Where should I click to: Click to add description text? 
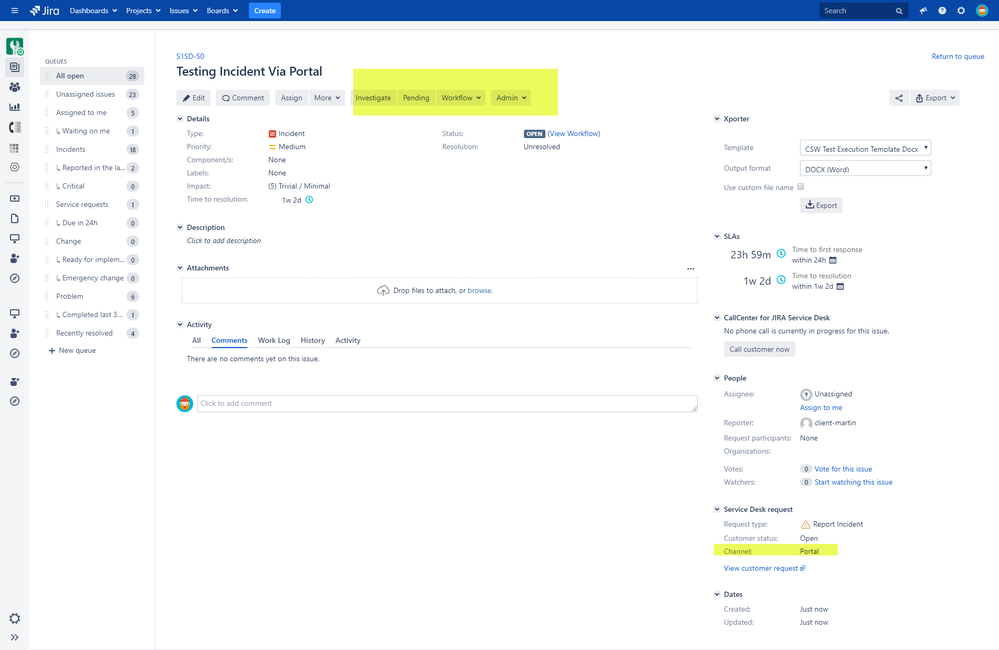[224, 241]
